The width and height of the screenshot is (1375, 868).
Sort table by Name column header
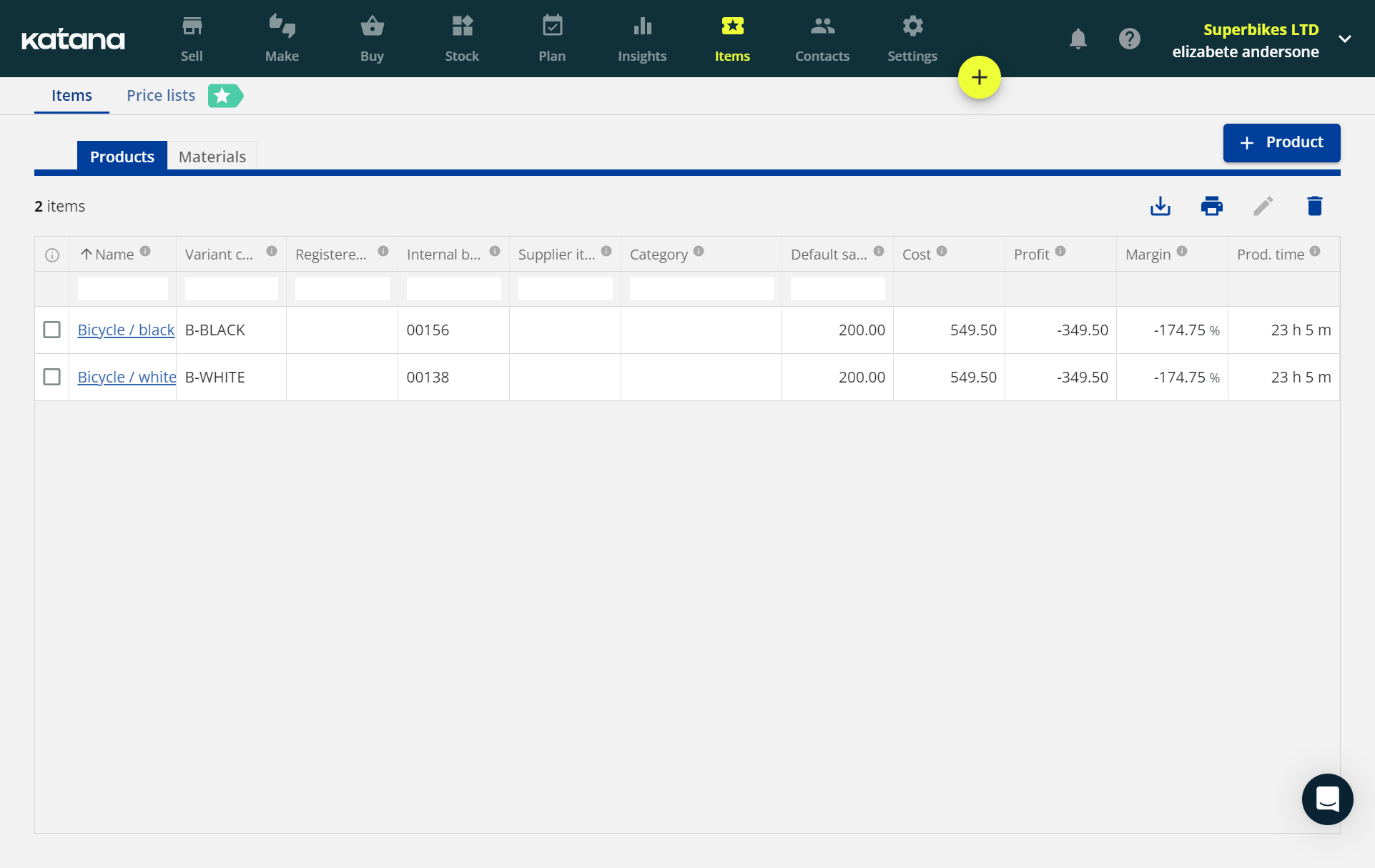coord(114,255)
